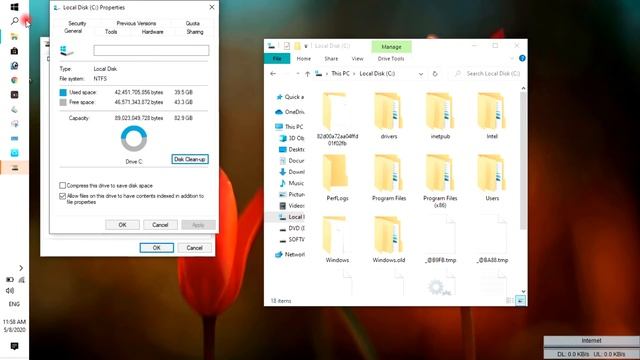Click the volume speaker tray icon
The image size is (640, 360).
pos(10,291)
